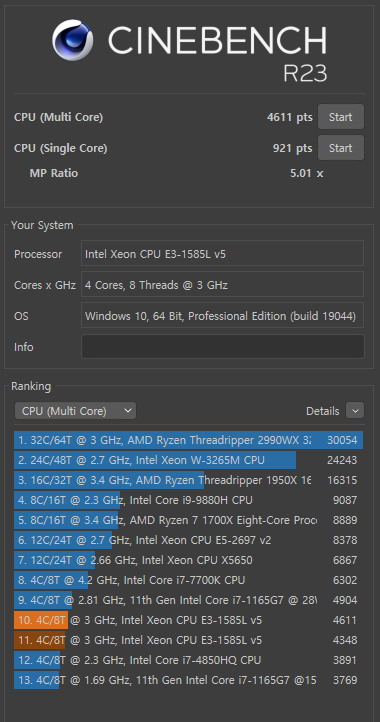Screen dimensions: 380x722
Task: Focus the Info text field
Action: point(222,346)
